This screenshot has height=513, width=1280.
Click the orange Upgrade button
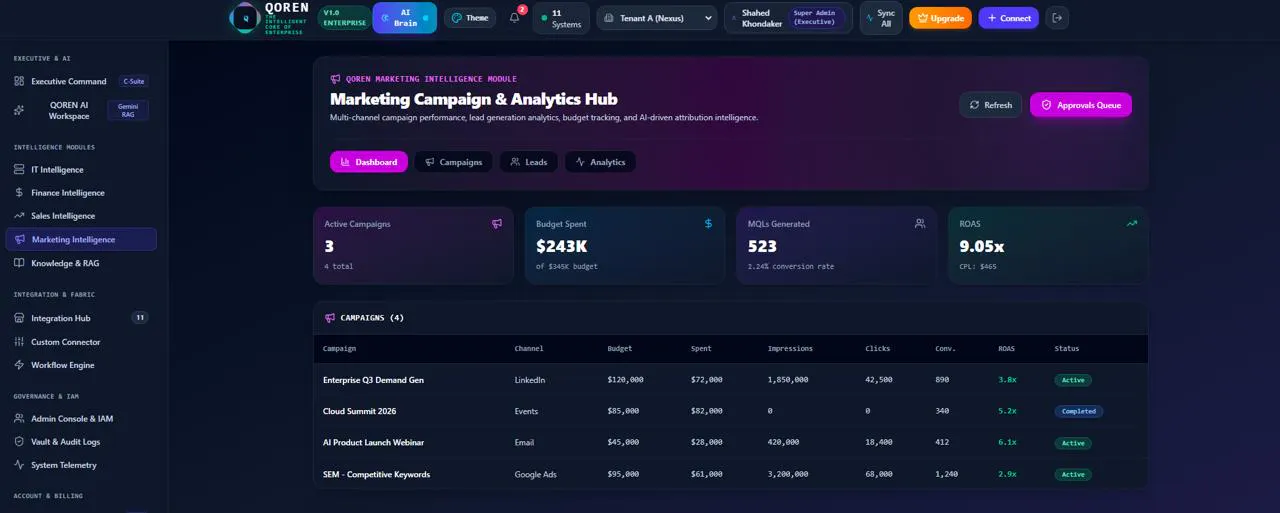click(x=940, y=18)
